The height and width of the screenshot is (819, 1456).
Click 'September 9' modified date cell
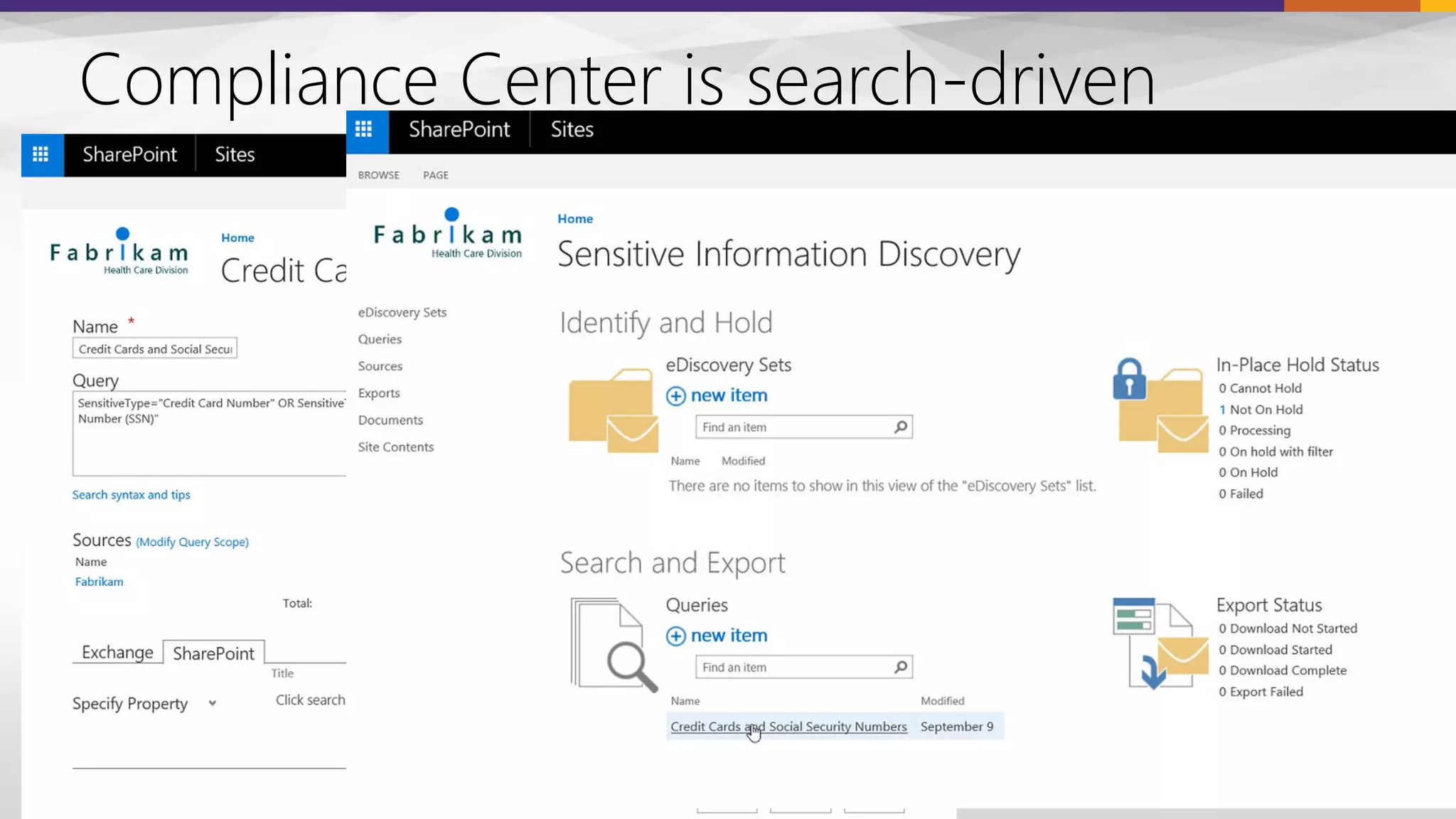tap(956, 727)
